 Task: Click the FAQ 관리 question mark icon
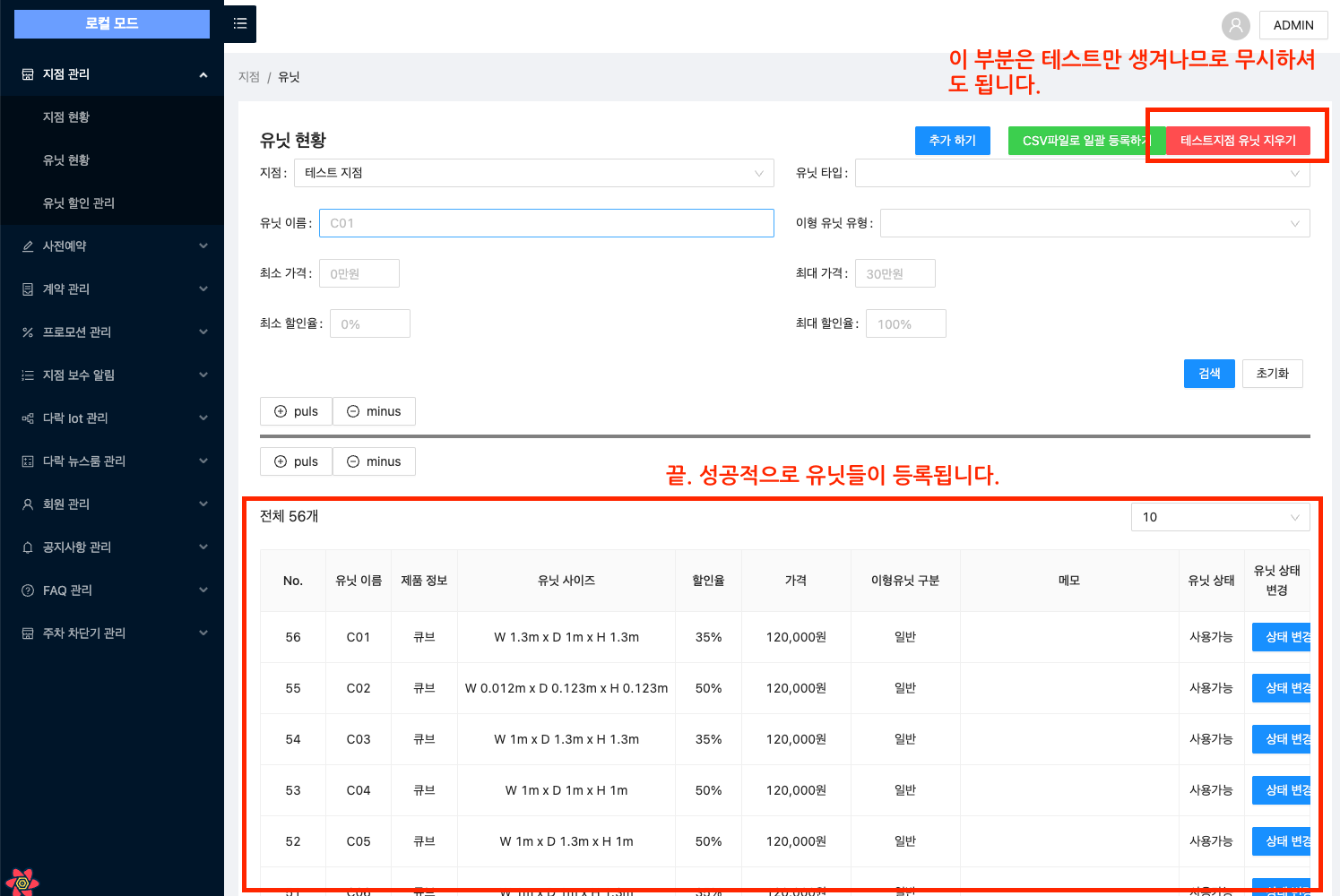pyautogui.click(x=28, y=590)
